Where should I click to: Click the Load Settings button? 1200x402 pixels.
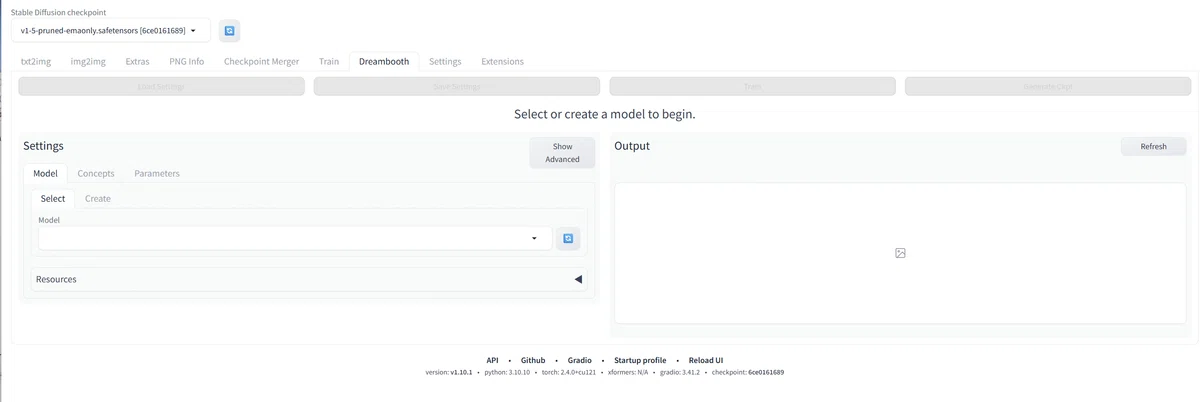(161, 87)
